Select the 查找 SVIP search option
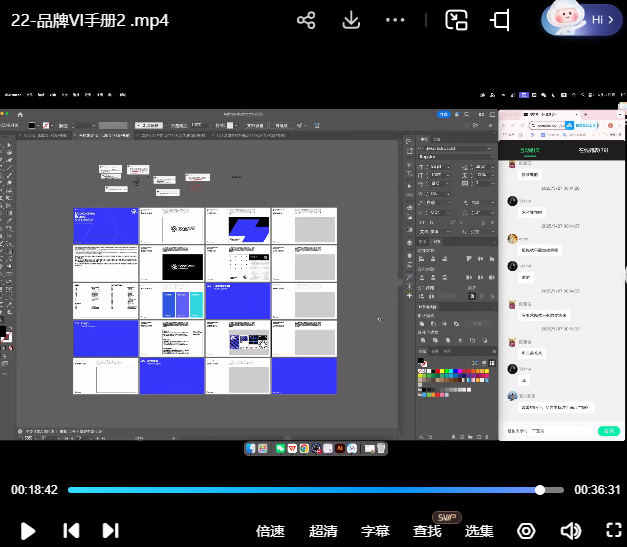Viewport: 627px width, 547px height. 428,531
